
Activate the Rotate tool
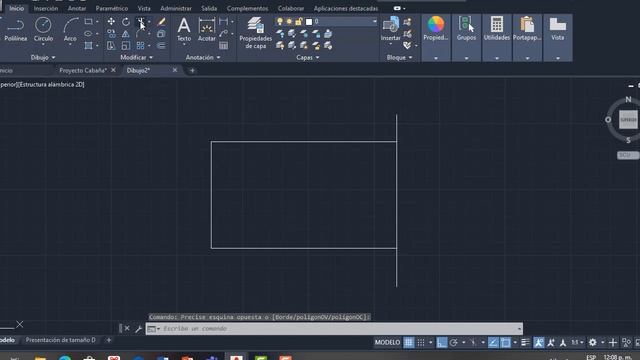coord(126,22)
